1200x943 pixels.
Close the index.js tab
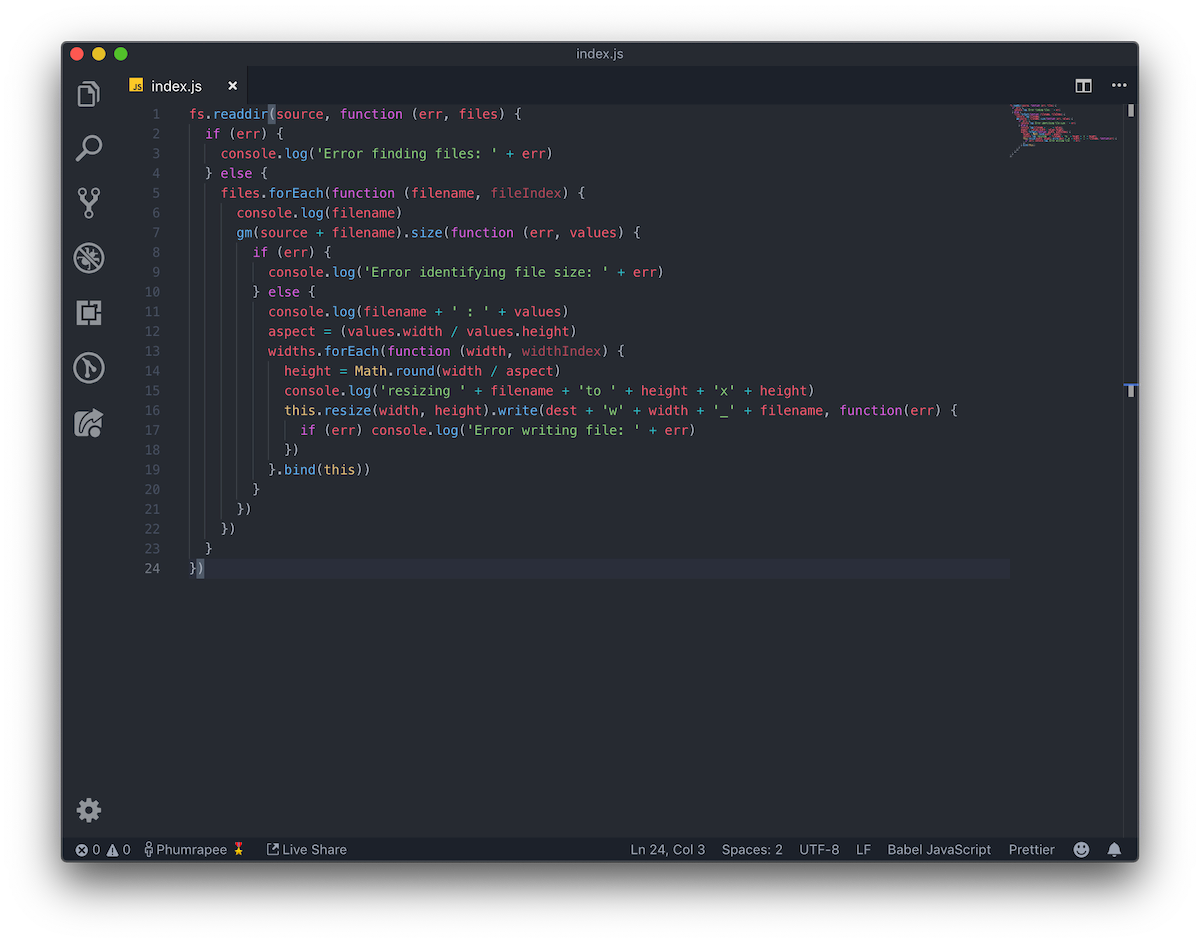pos(232,87)
